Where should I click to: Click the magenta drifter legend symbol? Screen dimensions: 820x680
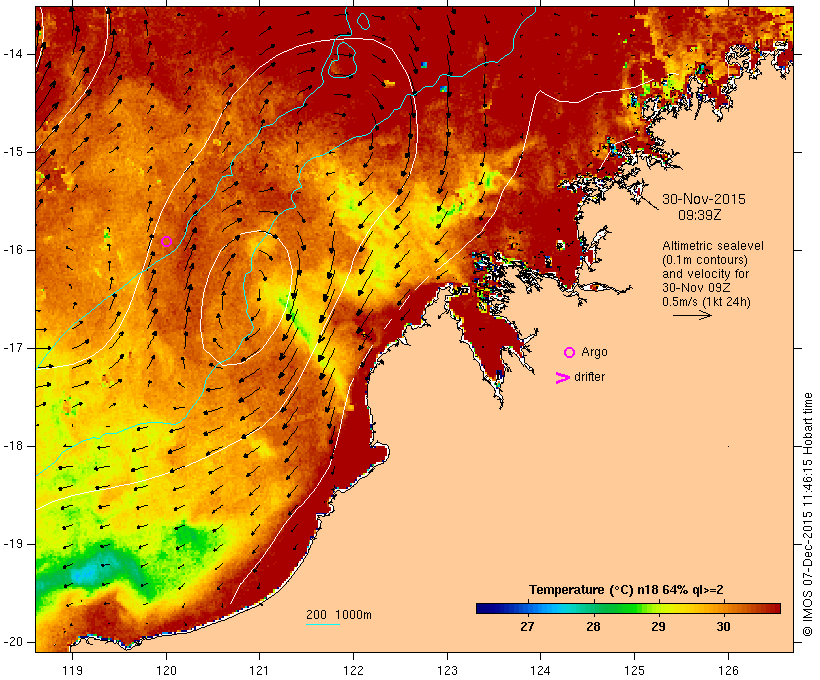(x=562, y=378)
